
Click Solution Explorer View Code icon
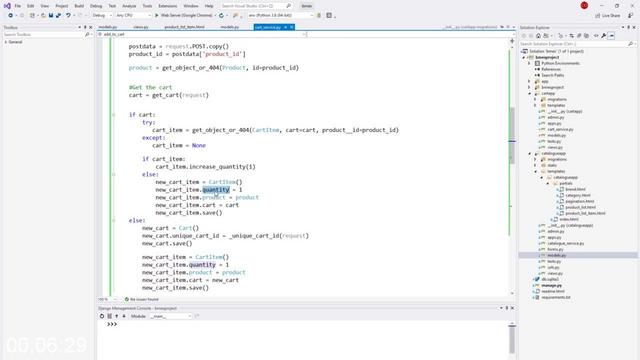(x=596, y=36)
